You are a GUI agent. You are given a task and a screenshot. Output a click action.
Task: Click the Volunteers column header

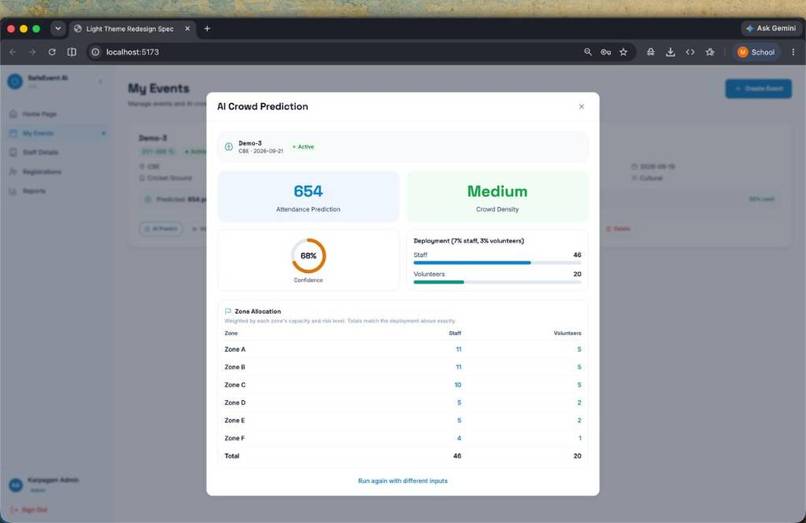point(567,333)
